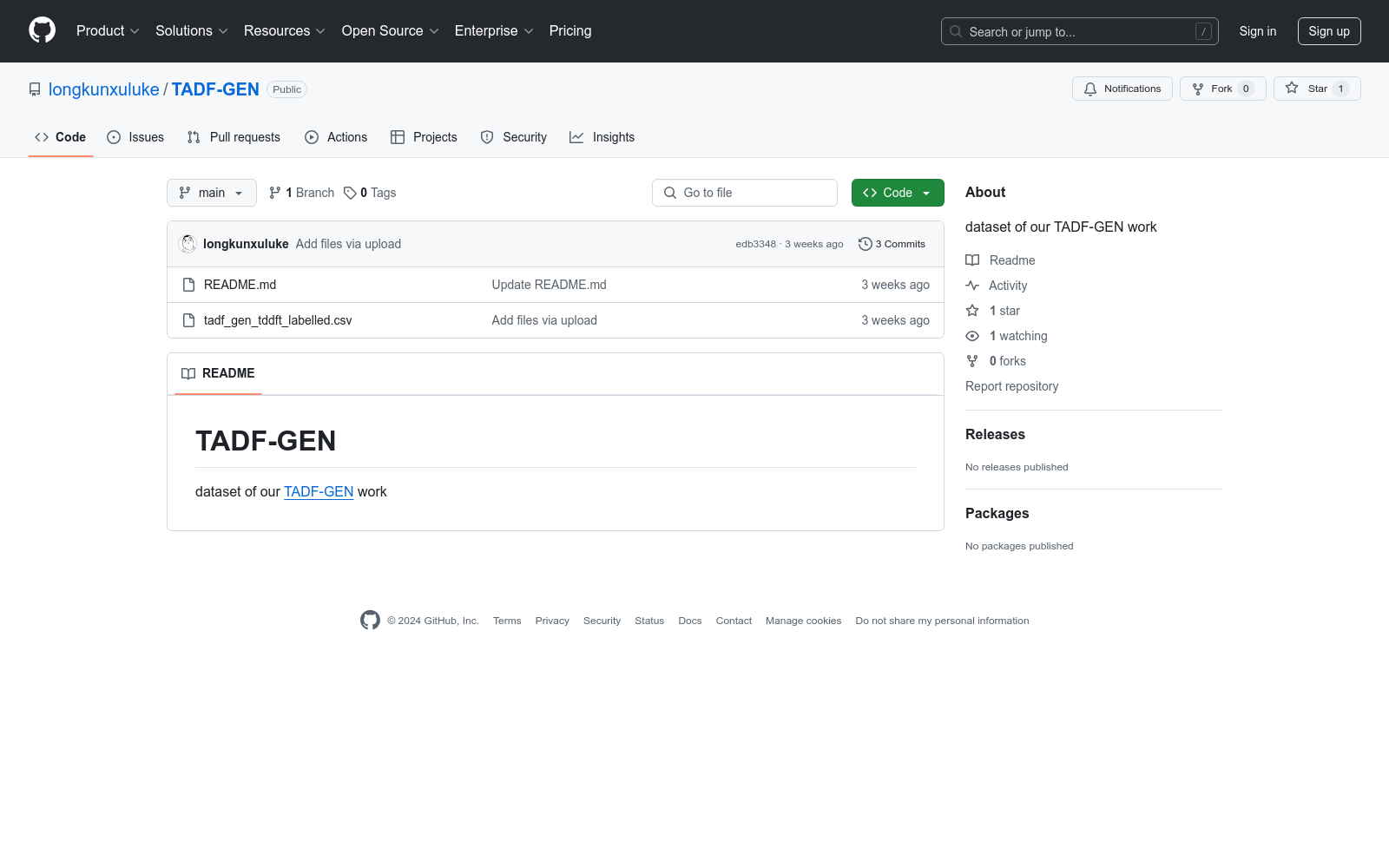Viewport: 1389px width, 868px height.
Task: Open the Privacy footer link
Action: click(552, 621)
